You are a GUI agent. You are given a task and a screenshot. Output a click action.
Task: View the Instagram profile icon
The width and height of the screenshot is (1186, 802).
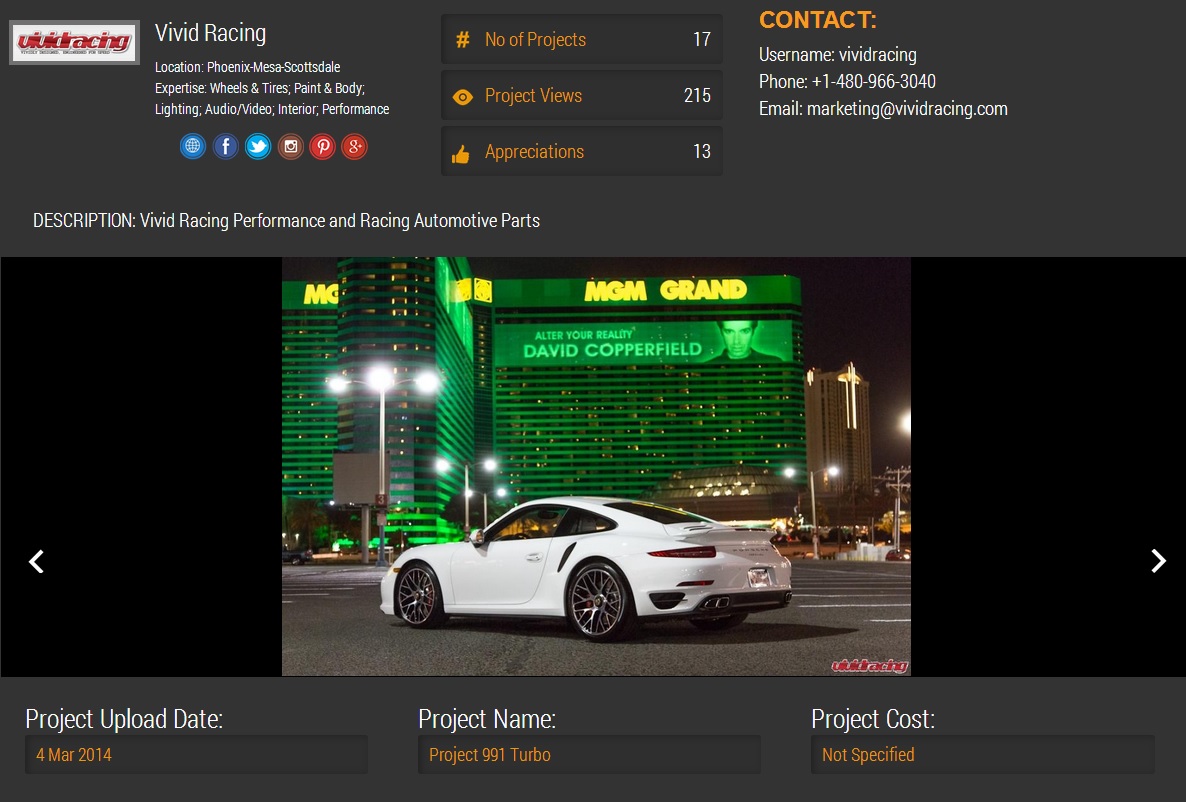[290, 146]
